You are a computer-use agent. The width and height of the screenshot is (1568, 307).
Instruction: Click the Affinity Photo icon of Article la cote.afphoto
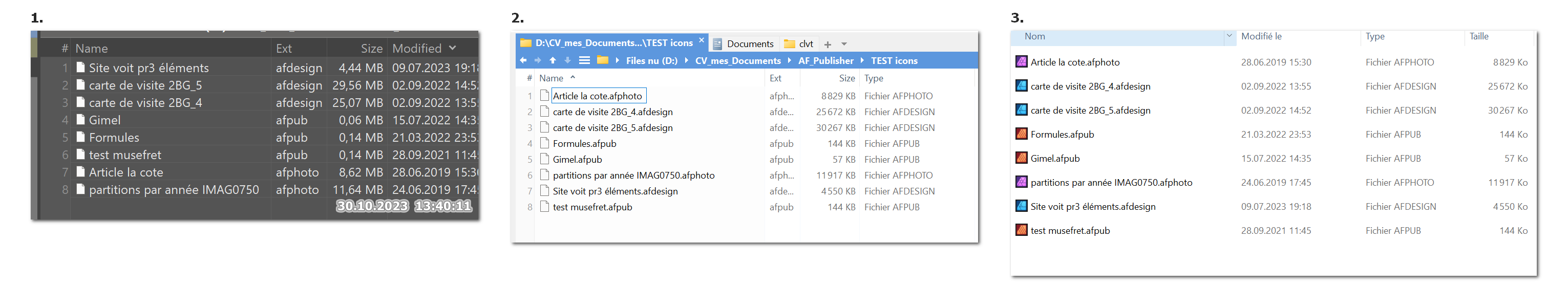[1022, 62]
